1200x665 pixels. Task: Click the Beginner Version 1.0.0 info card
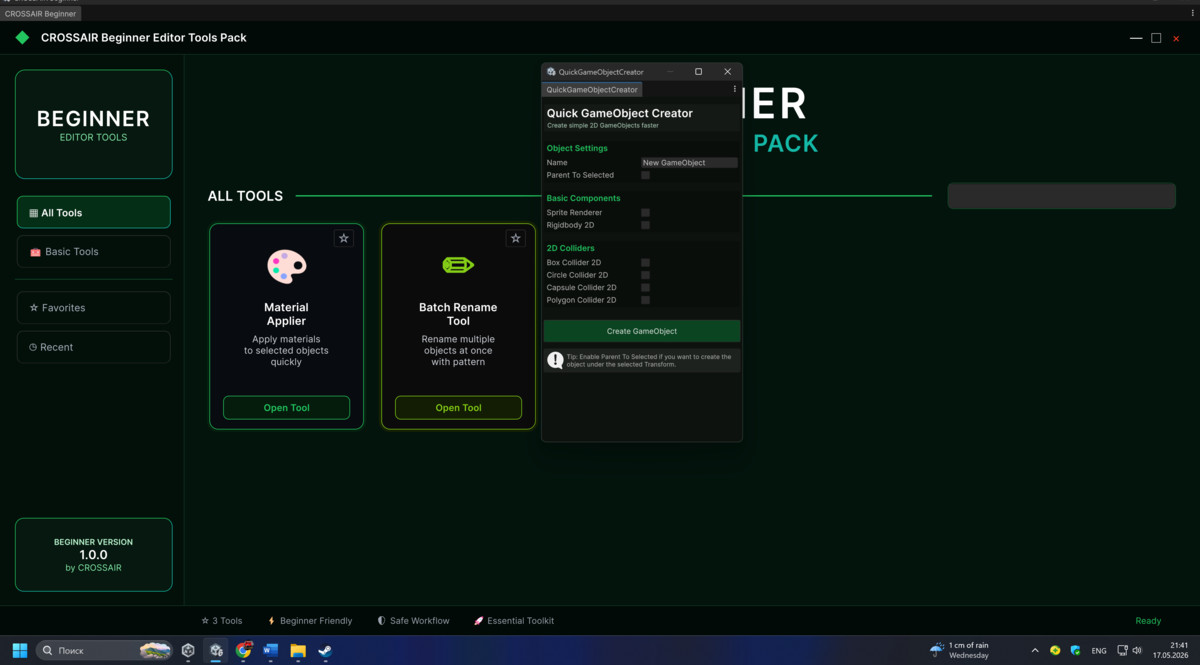click(94, 555)
